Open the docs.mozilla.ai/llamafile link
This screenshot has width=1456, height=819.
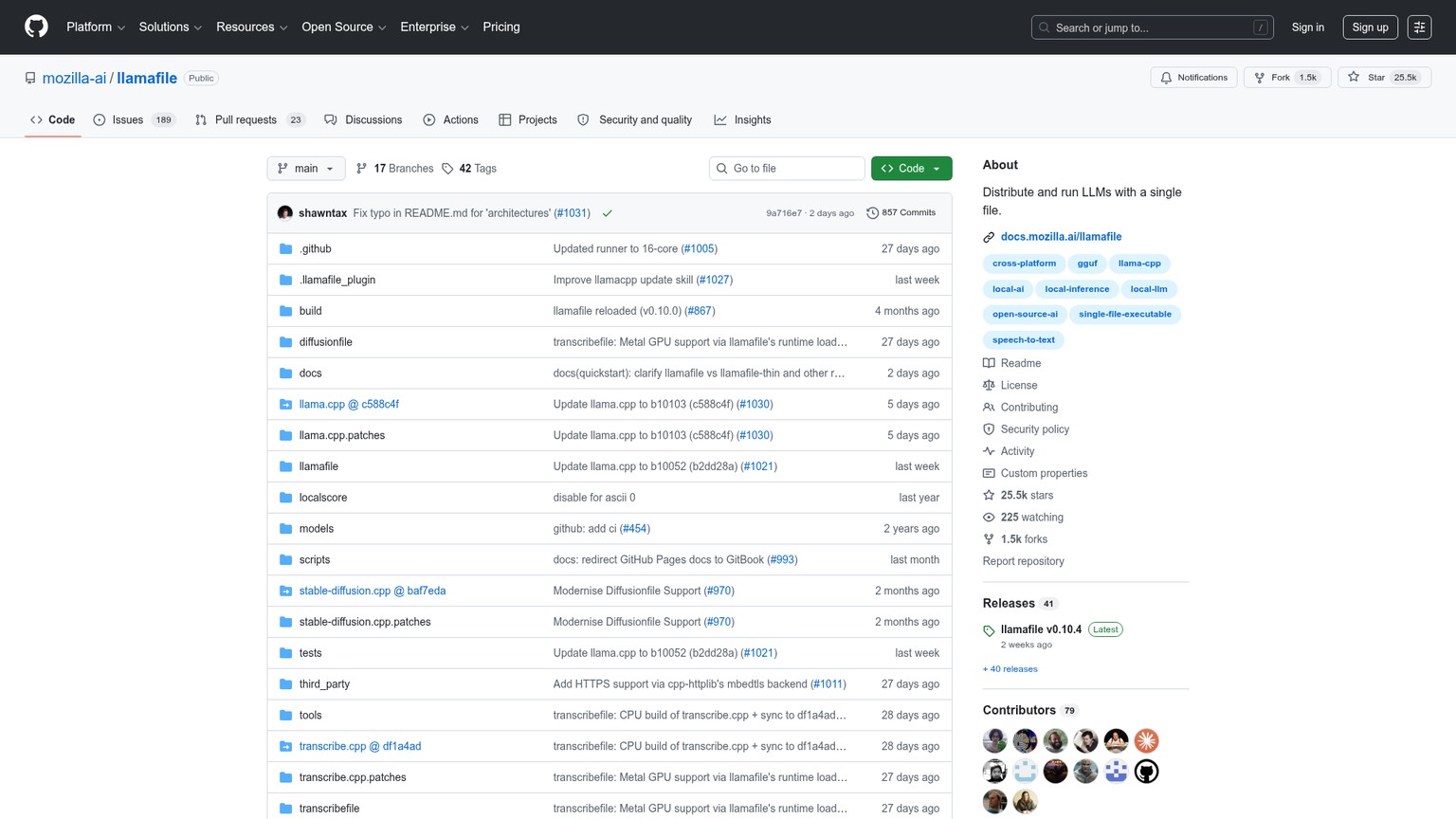click(1061, 237)
